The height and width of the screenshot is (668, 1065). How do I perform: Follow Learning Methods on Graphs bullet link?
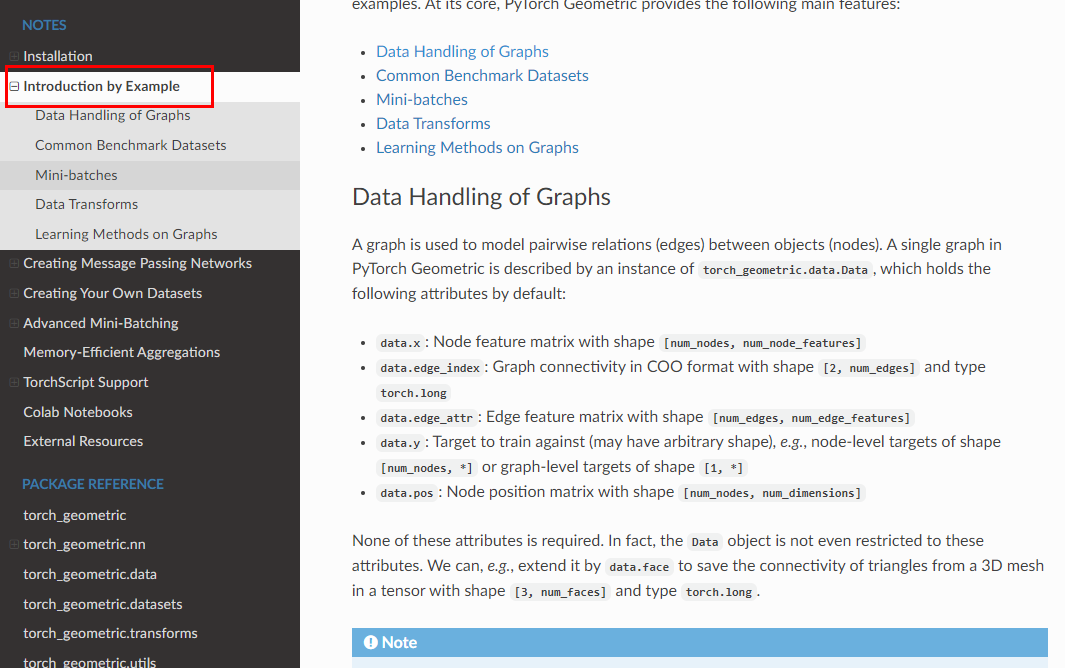click(x=477, y=147)
